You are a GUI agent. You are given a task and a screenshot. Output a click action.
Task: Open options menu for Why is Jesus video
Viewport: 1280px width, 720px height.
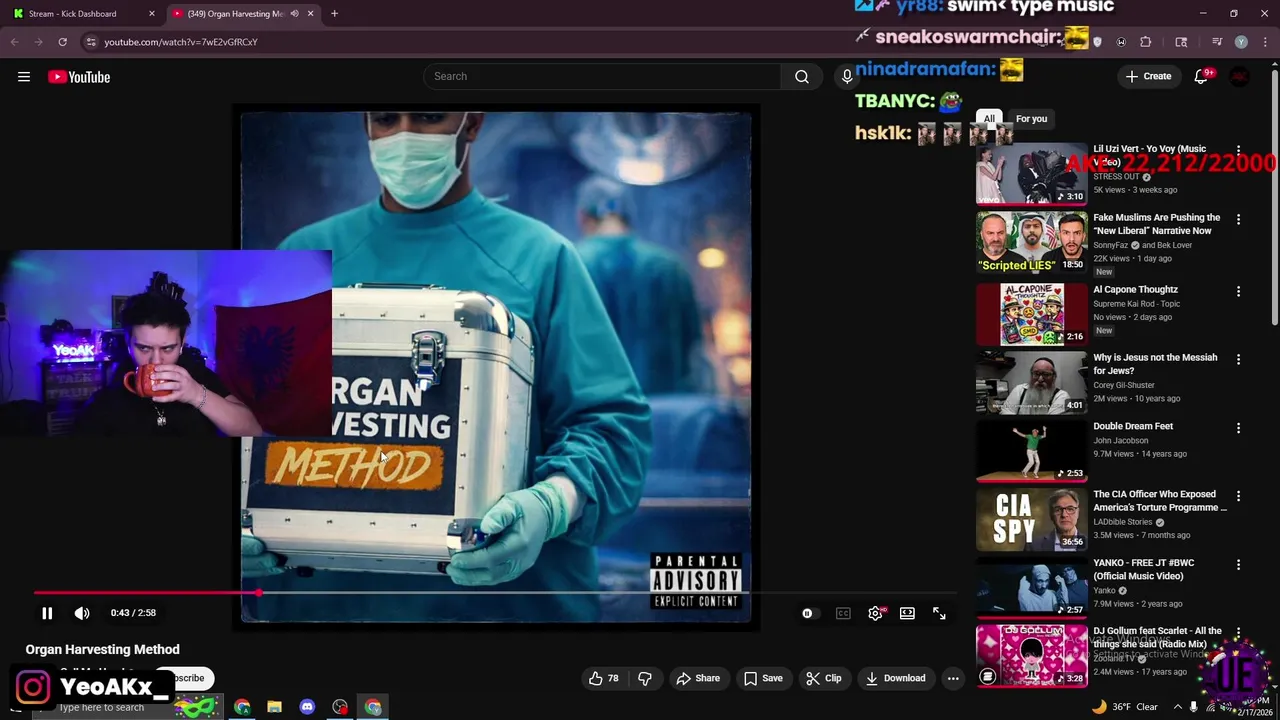1238,359
